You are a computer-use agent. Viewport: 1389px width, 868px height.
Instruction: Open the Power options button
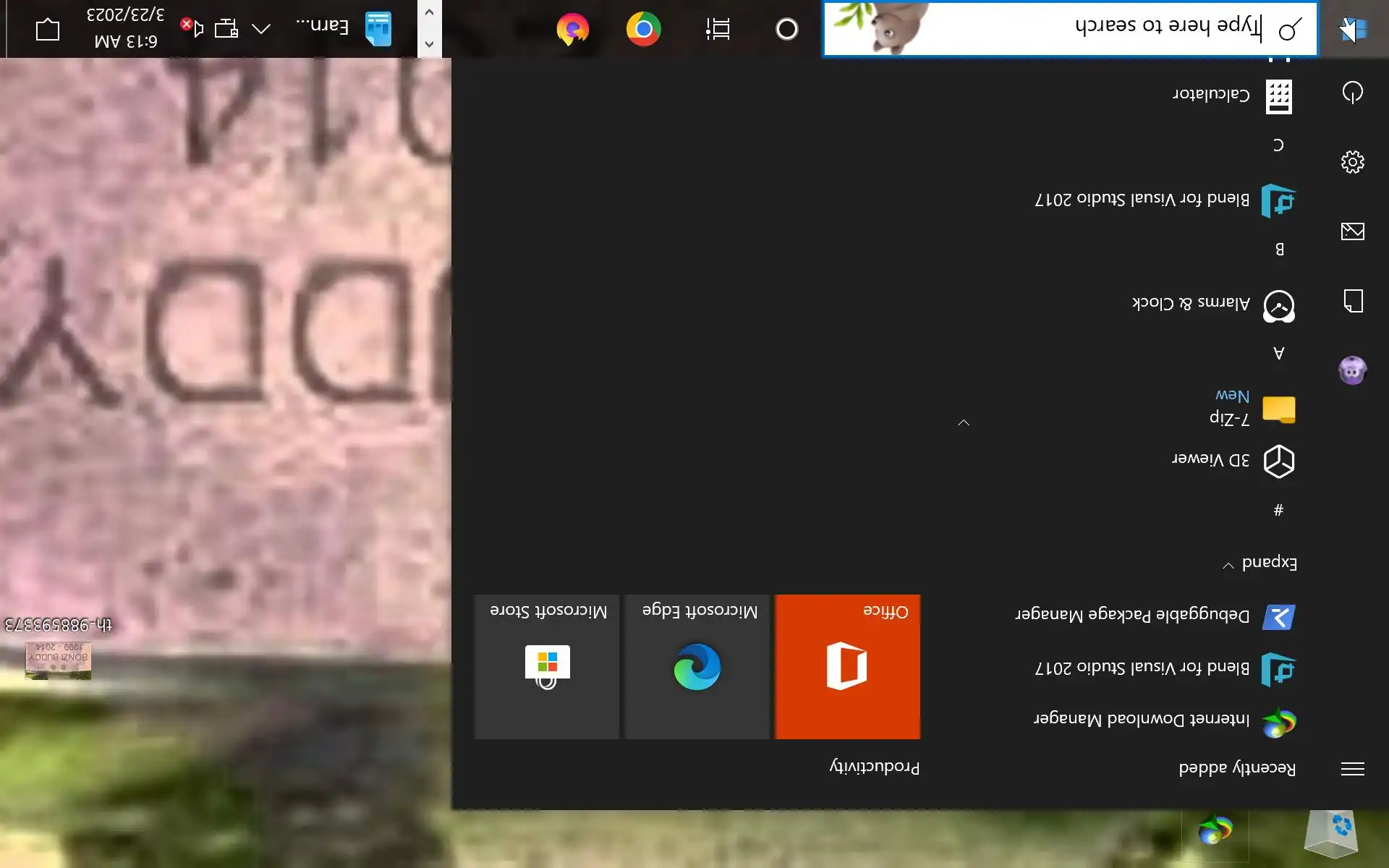pos(1352,92)
